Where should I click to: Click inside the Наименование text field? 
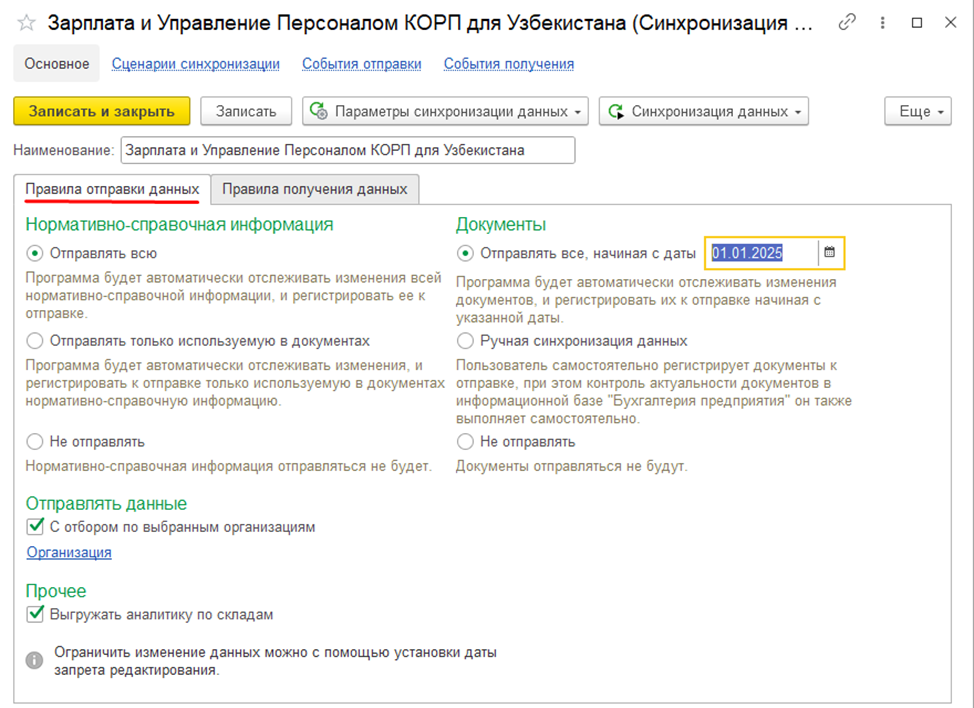(350, 150)
